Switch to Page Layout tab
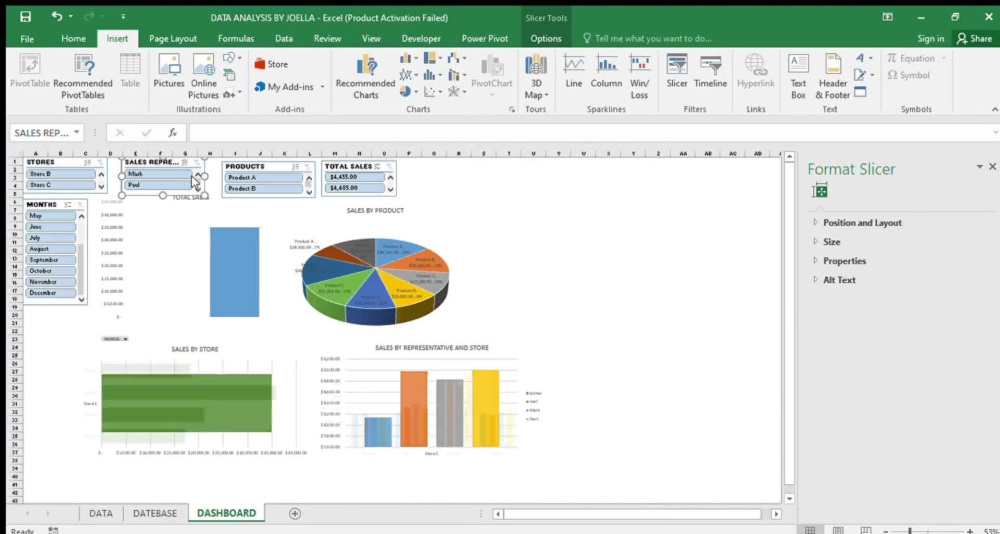 pyautogui.click(x=173, y=38)
